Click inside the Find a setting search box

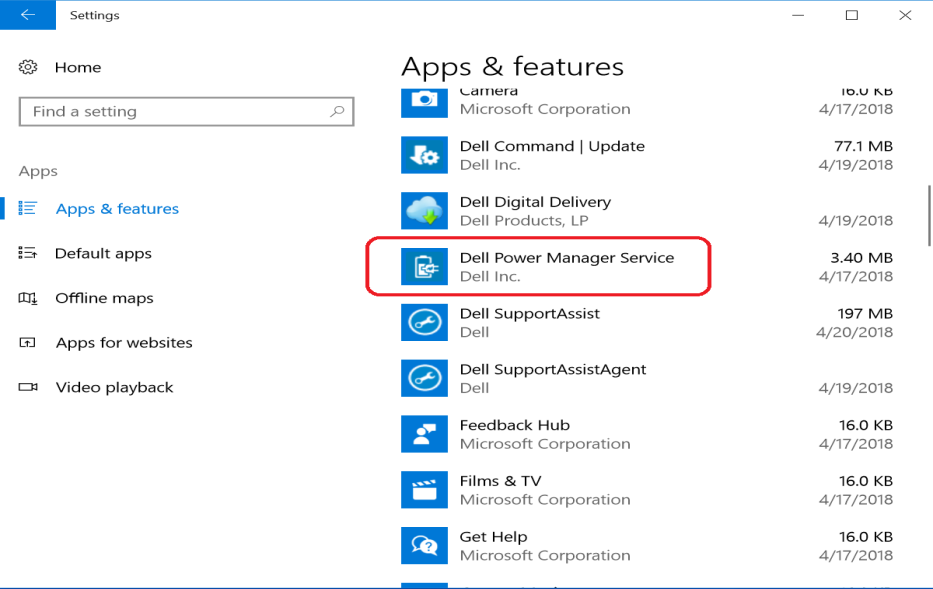point(186,111)
